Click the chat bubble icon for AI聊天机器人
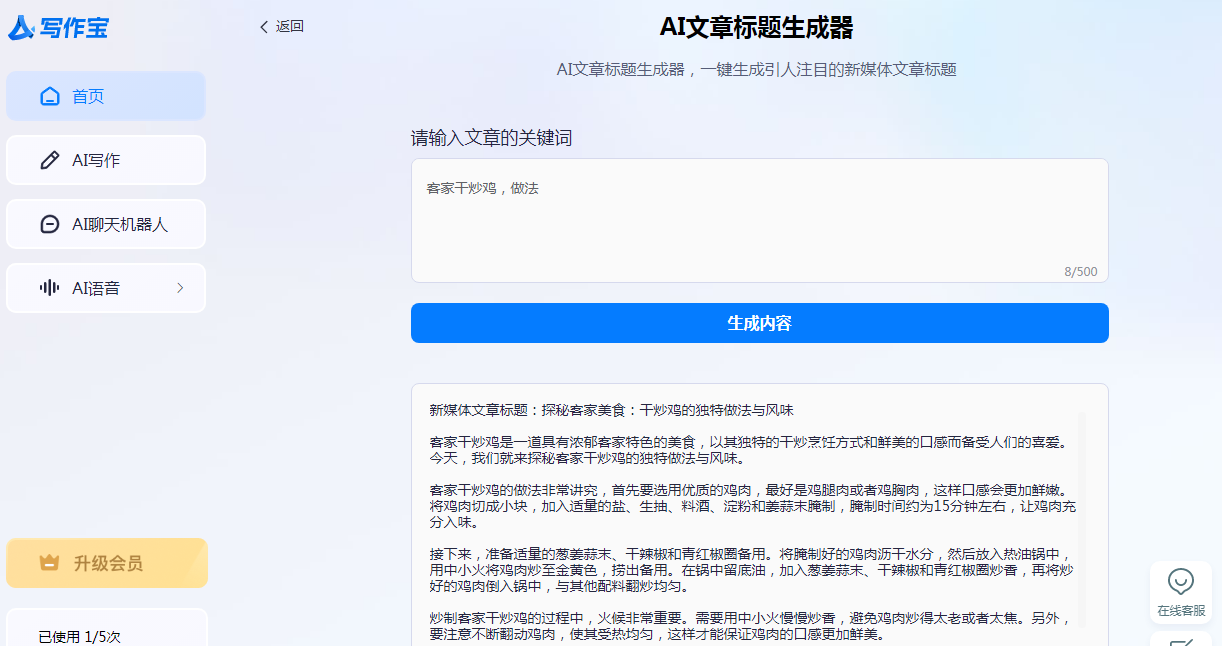The image size is (1222, 646). tap(49, 225)
